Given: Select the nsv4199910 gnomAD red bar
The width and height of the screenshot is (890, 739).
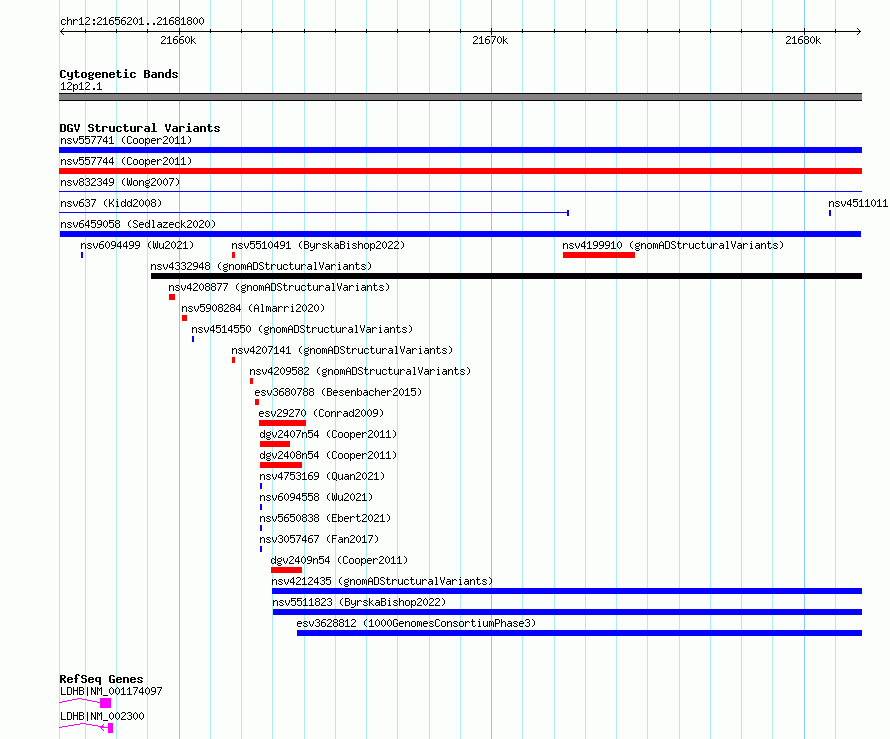Looking at the screenshot, I should point(599,255).
